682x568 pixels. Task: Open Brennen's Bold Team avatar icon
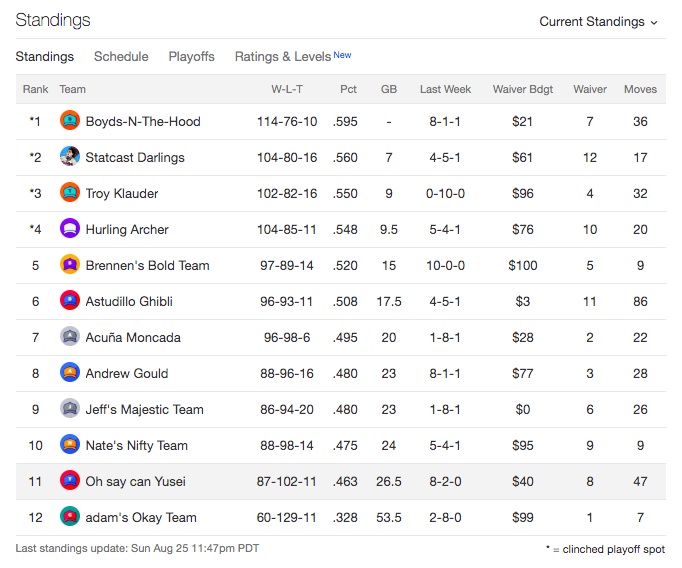point(70,265)
